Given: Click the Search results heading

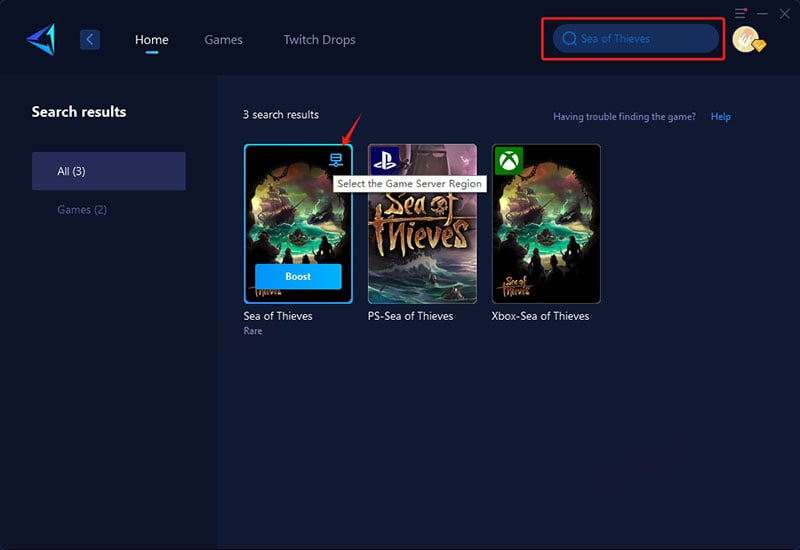Looking at the screenshot, I should [79, 112].
